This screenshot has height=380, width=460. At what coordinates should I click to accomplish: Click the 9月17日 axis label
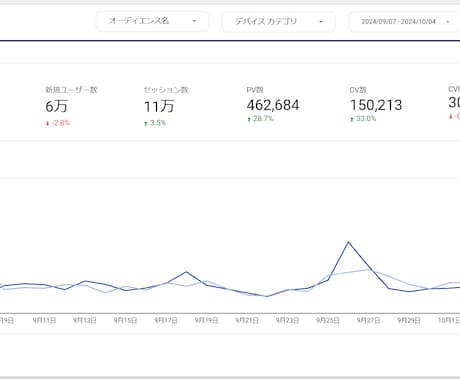click(166, 320)
